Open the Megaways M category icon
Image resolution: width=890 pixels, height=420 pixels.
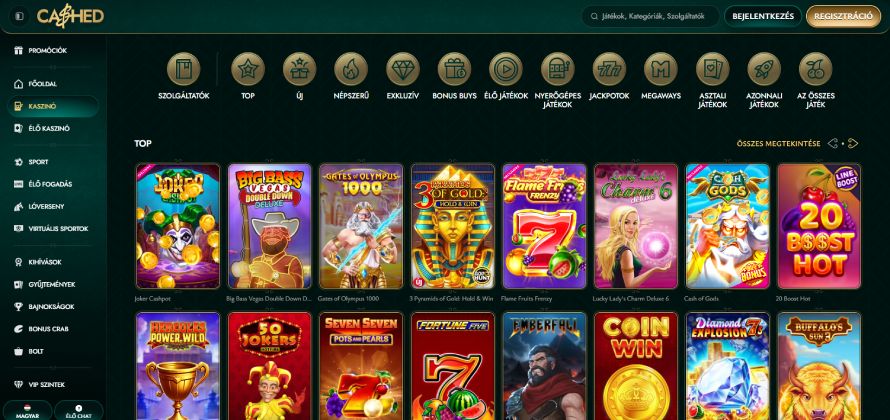(661, 69)
